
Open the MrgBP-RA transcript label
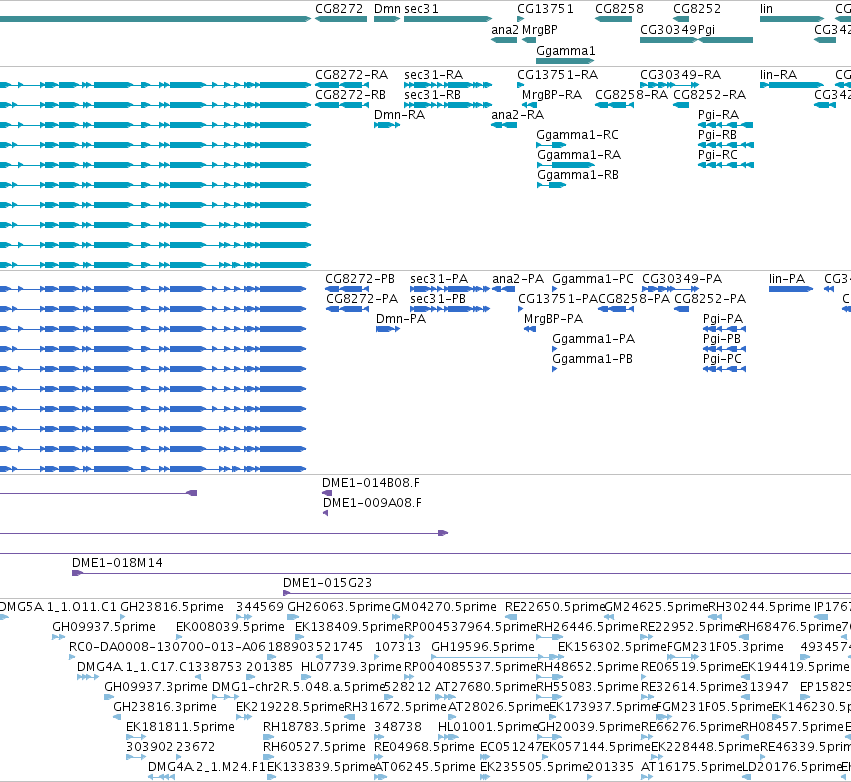point(551,95)
